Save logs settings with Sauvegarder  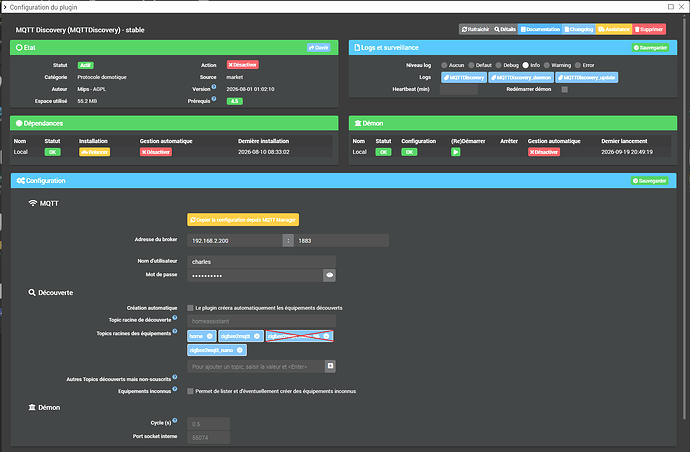pyautogui.click(x=650, y=48)
